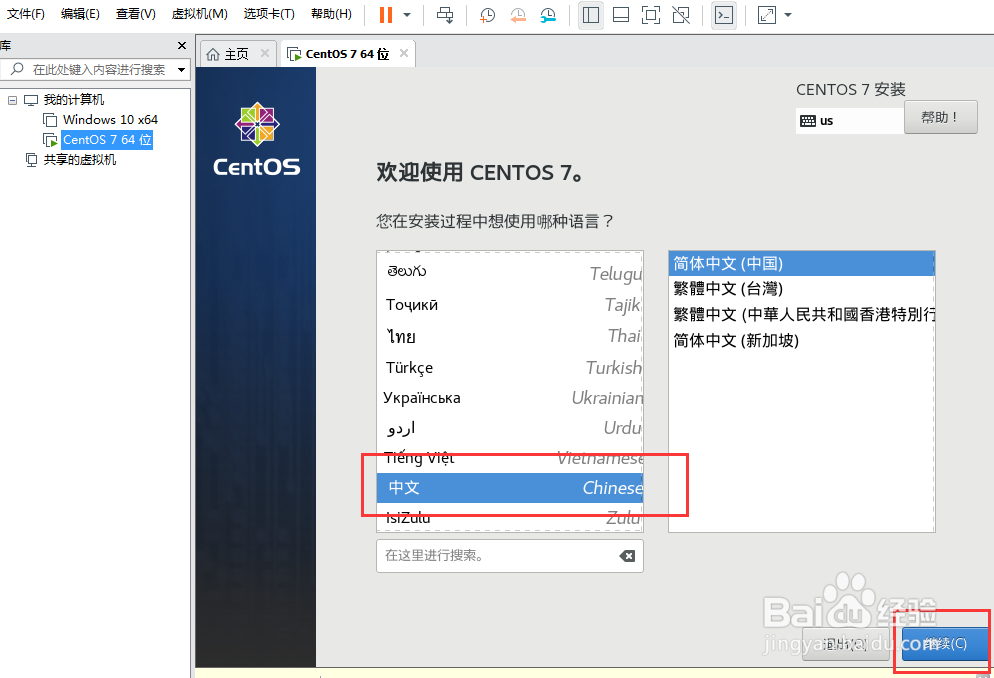Pause the virtual machine with the orange pause icon
994x678 pixels.
pos(385,15)
